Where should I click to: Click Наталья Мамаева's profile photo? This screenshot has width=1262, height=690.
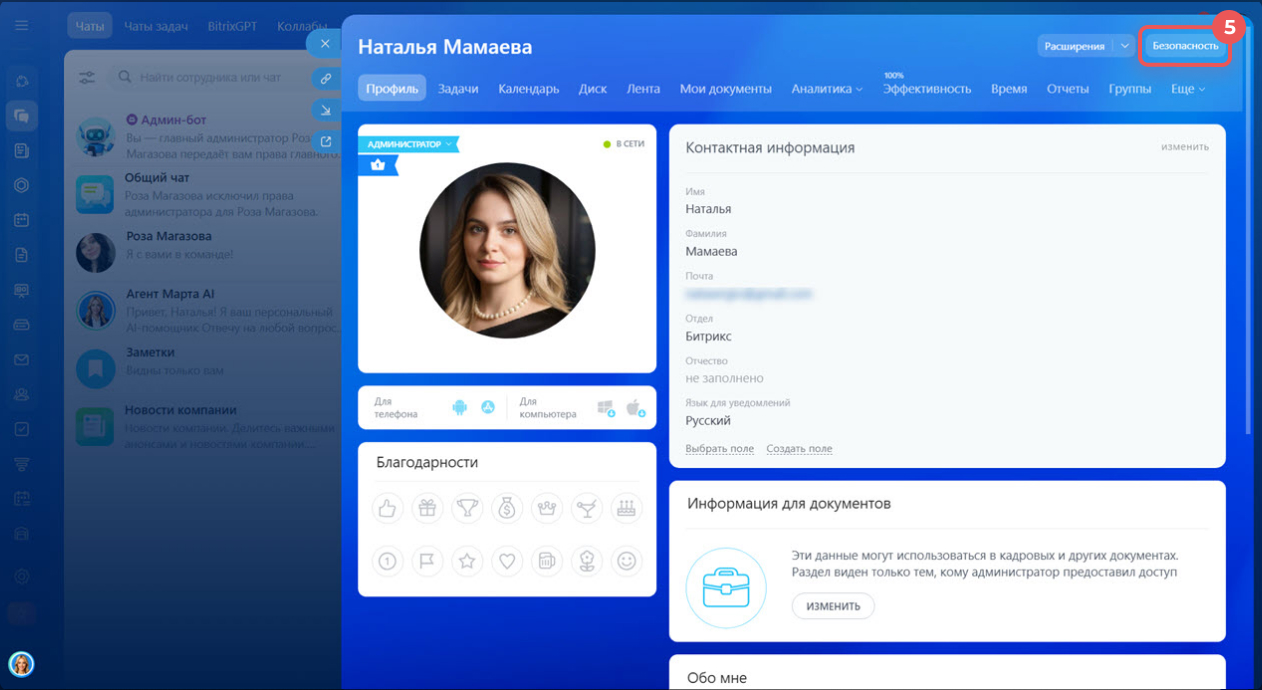507,251
